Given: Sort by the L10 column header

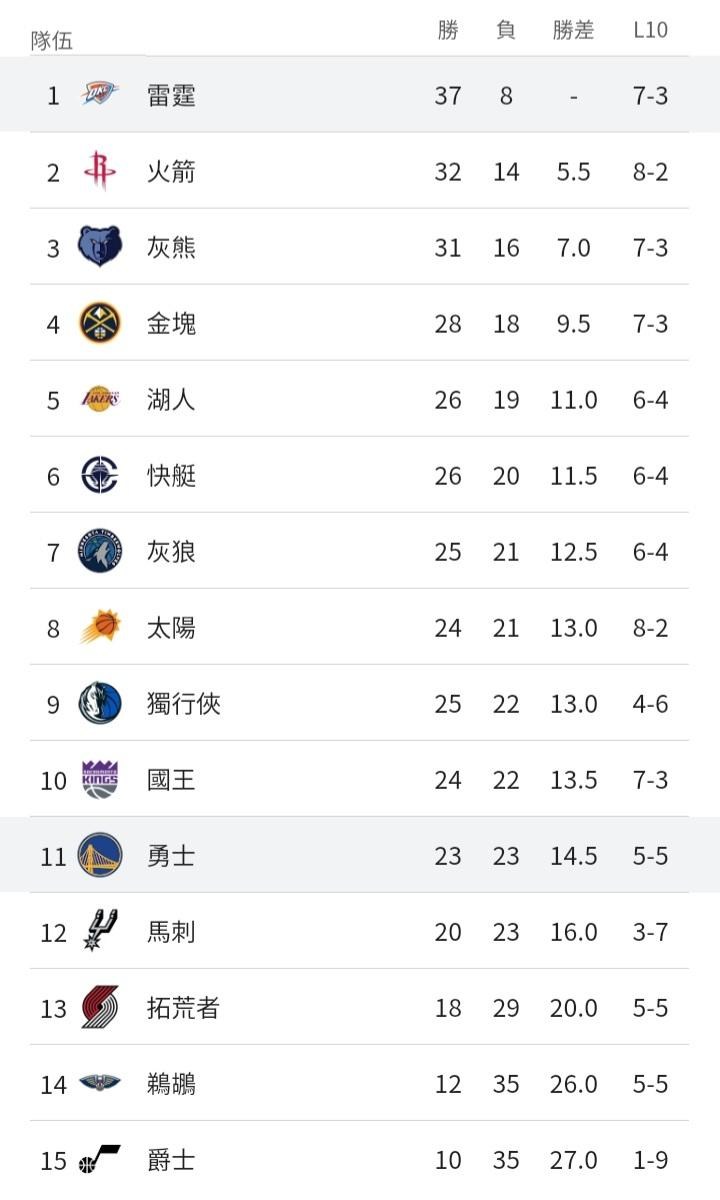Looking at the screenshot, I should point(650,30).
